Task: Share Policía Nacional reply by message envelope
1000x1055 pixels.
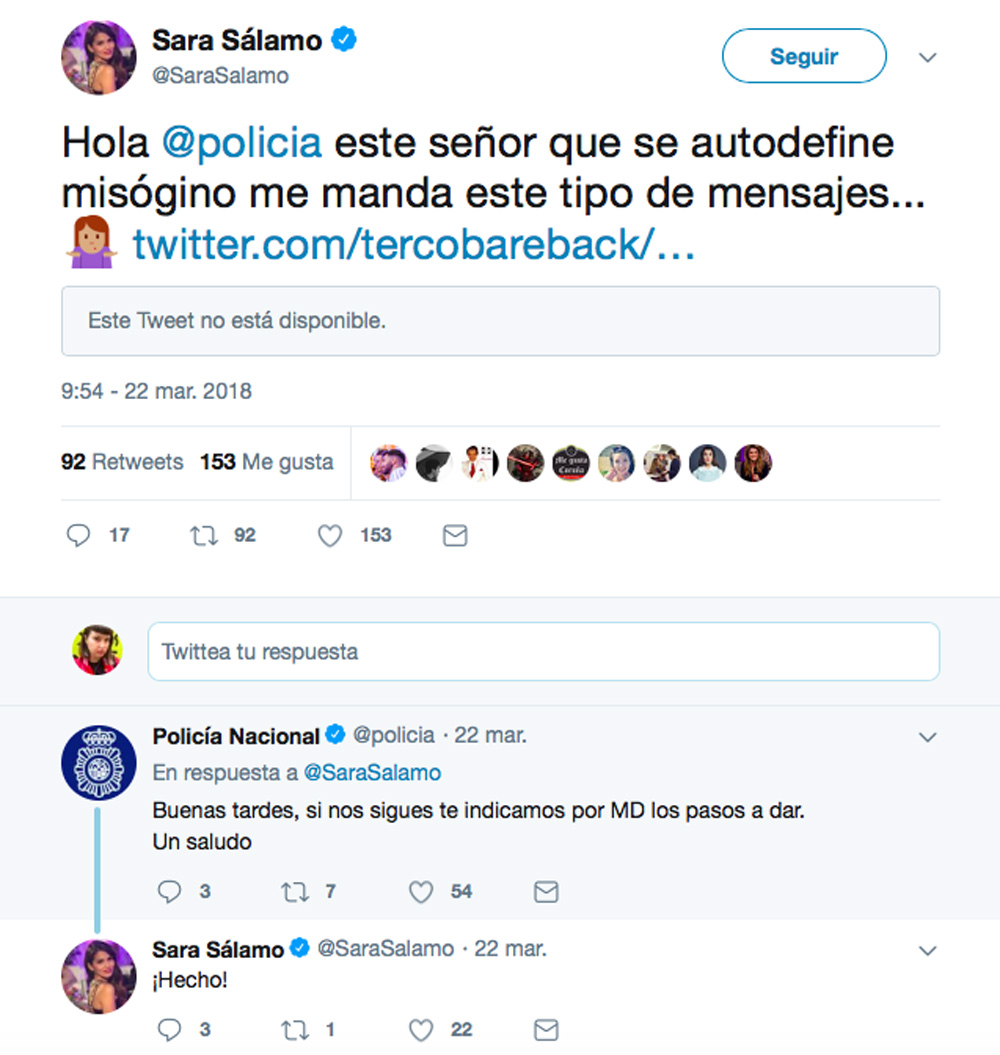Action: pyautogui.click(x=546, y=891)
